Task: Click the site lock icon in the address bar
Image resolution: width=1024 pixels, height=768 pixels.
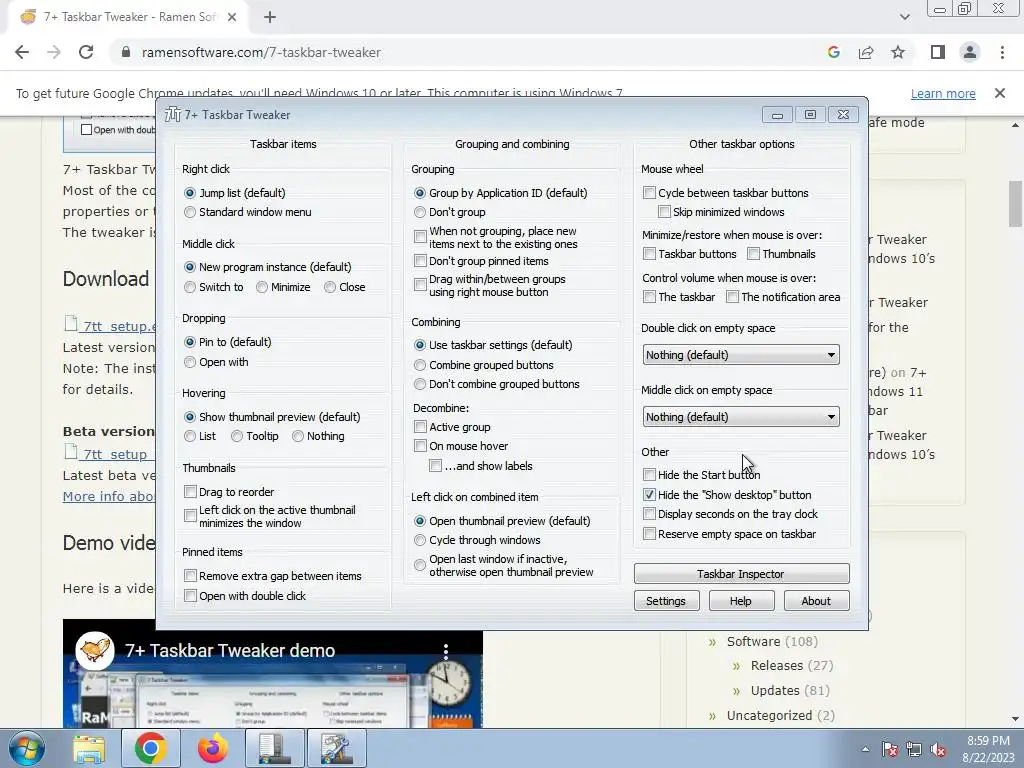Action: point(126,52)
